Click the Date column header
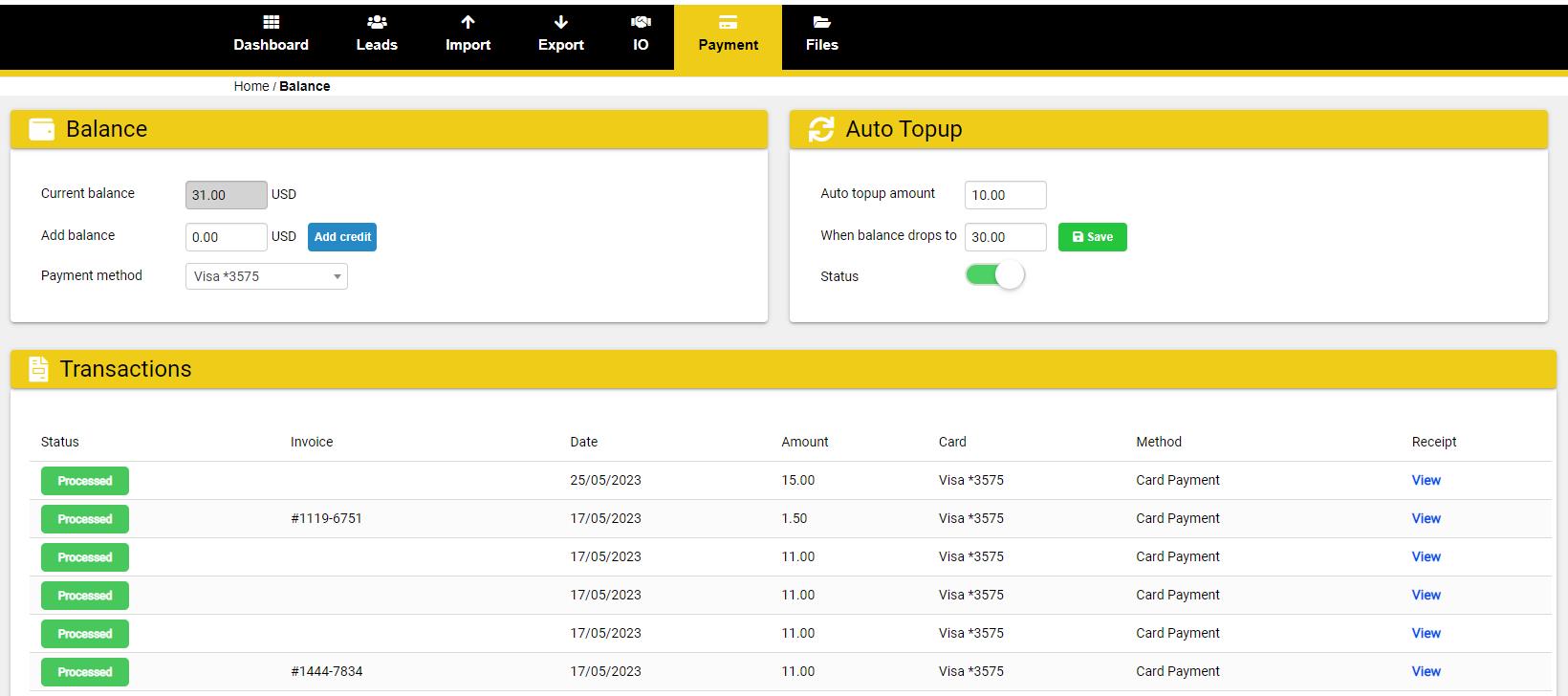1568x696 pixels. [583, 442]
